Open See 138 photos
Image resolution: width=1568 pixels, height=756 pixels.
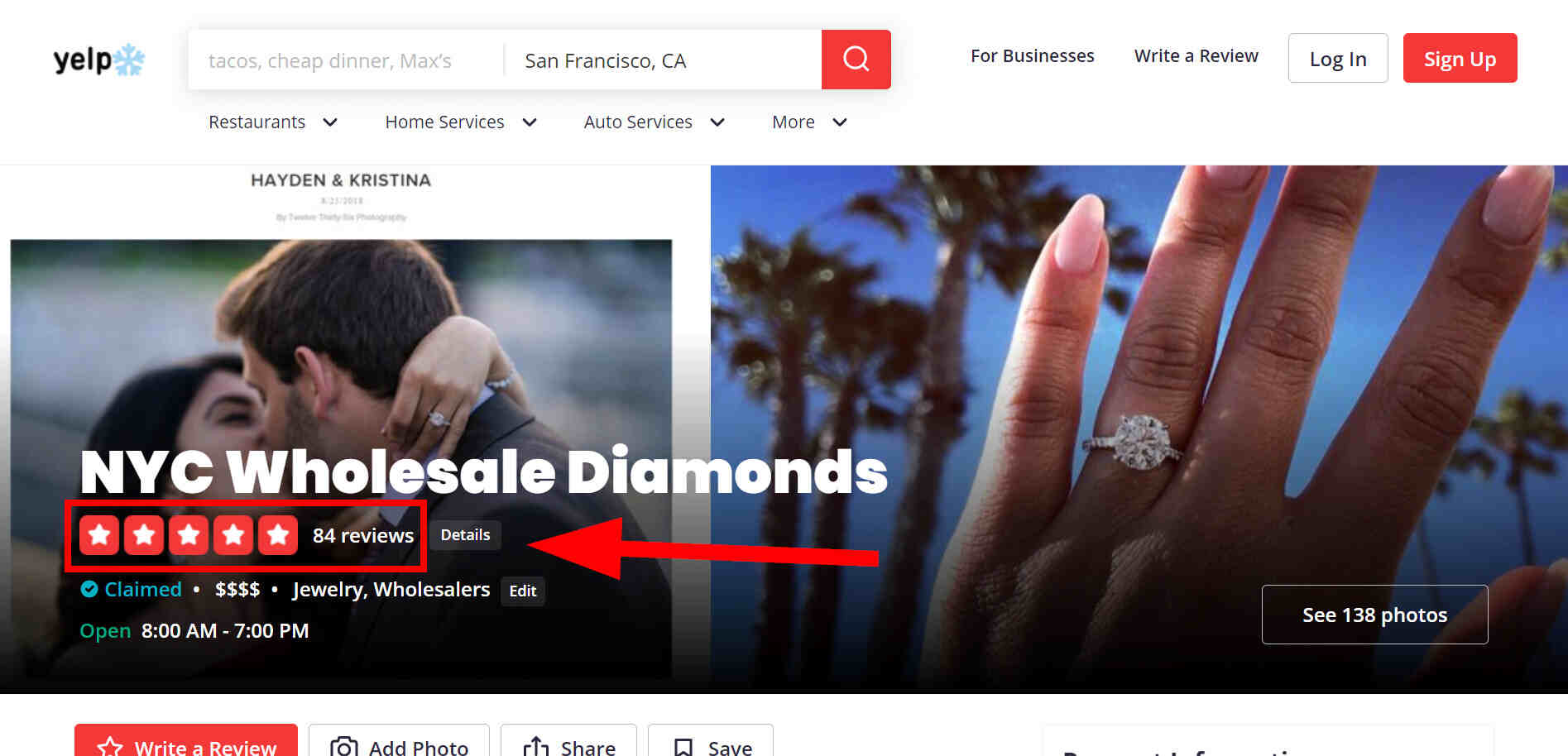(x=1374, y=615)
